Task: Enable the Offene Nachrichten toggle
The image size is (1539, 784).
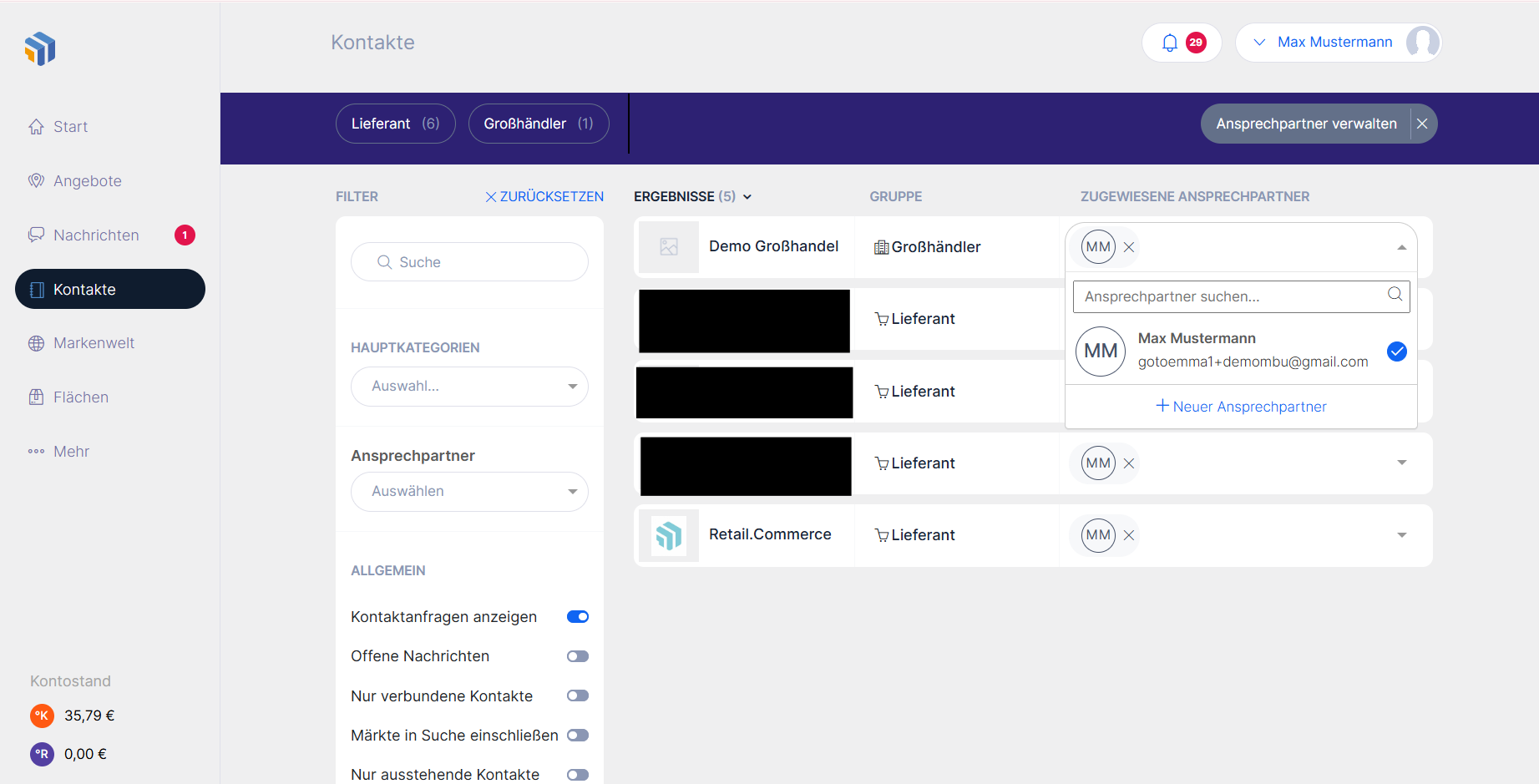Action: [x=578, y=656]
